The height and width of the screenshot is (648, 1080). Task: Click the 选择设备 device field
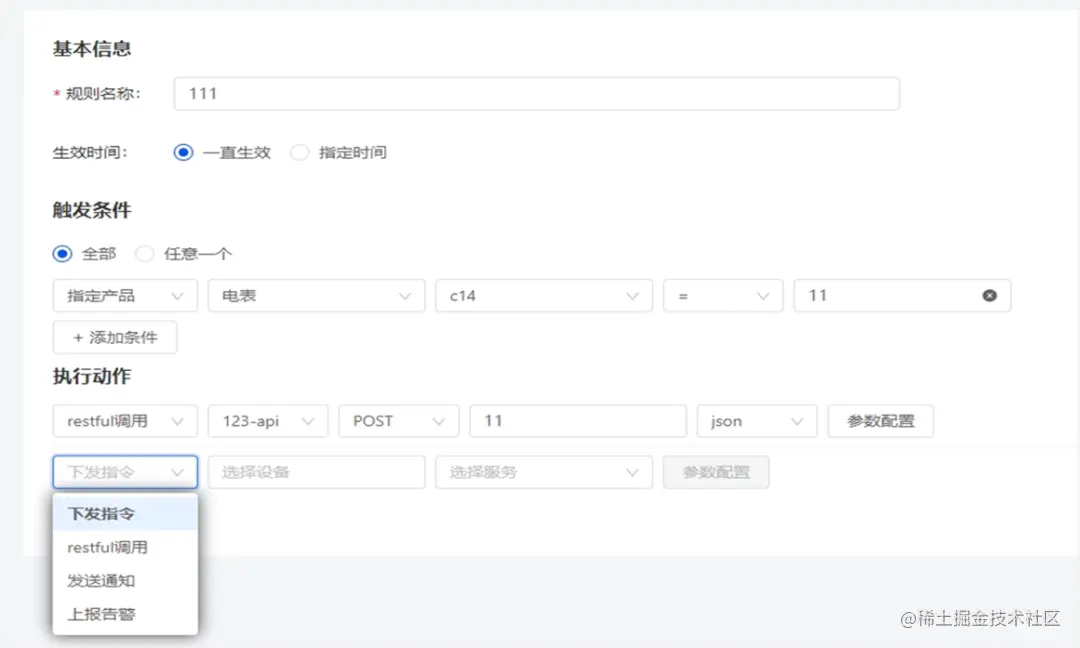click(316, 471)
